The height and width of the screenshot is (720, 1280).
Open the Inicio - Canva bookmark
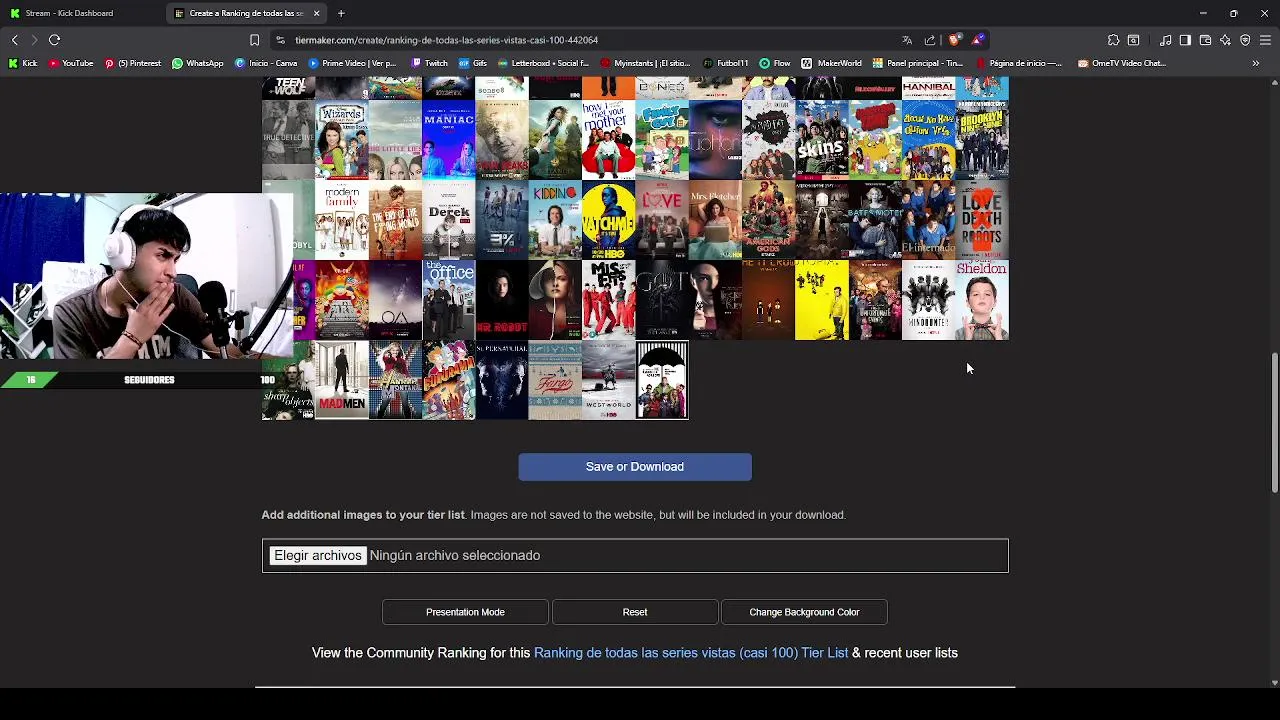[x=266, y=63]
